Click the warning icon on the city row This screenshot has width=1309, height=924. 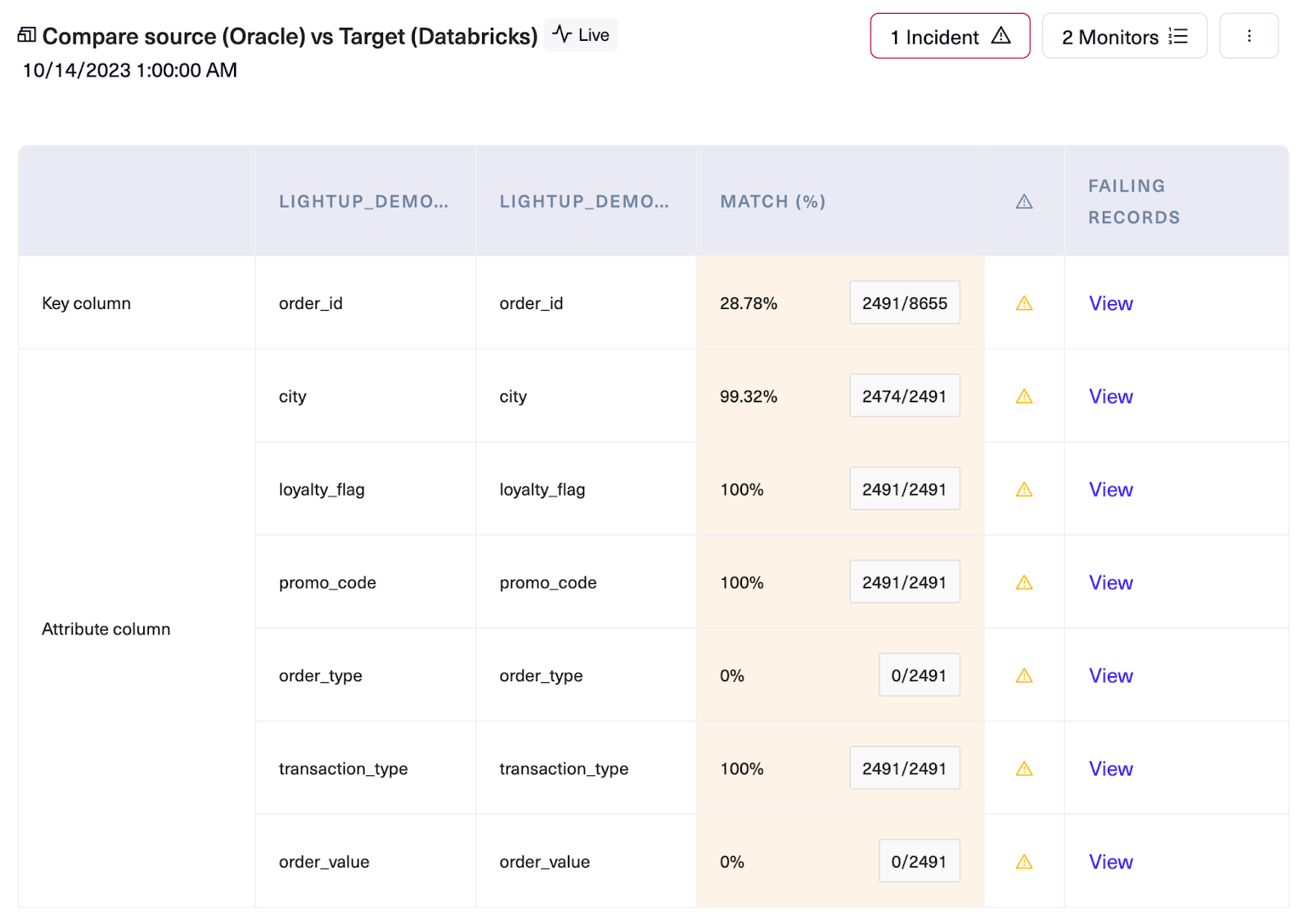coord(1023,396)
